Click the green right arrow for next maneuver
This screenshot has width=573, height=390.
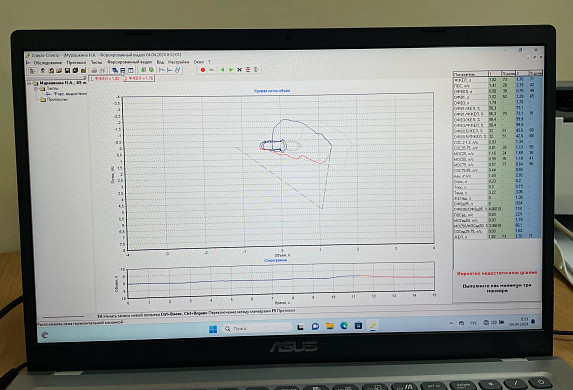(231, 70)
